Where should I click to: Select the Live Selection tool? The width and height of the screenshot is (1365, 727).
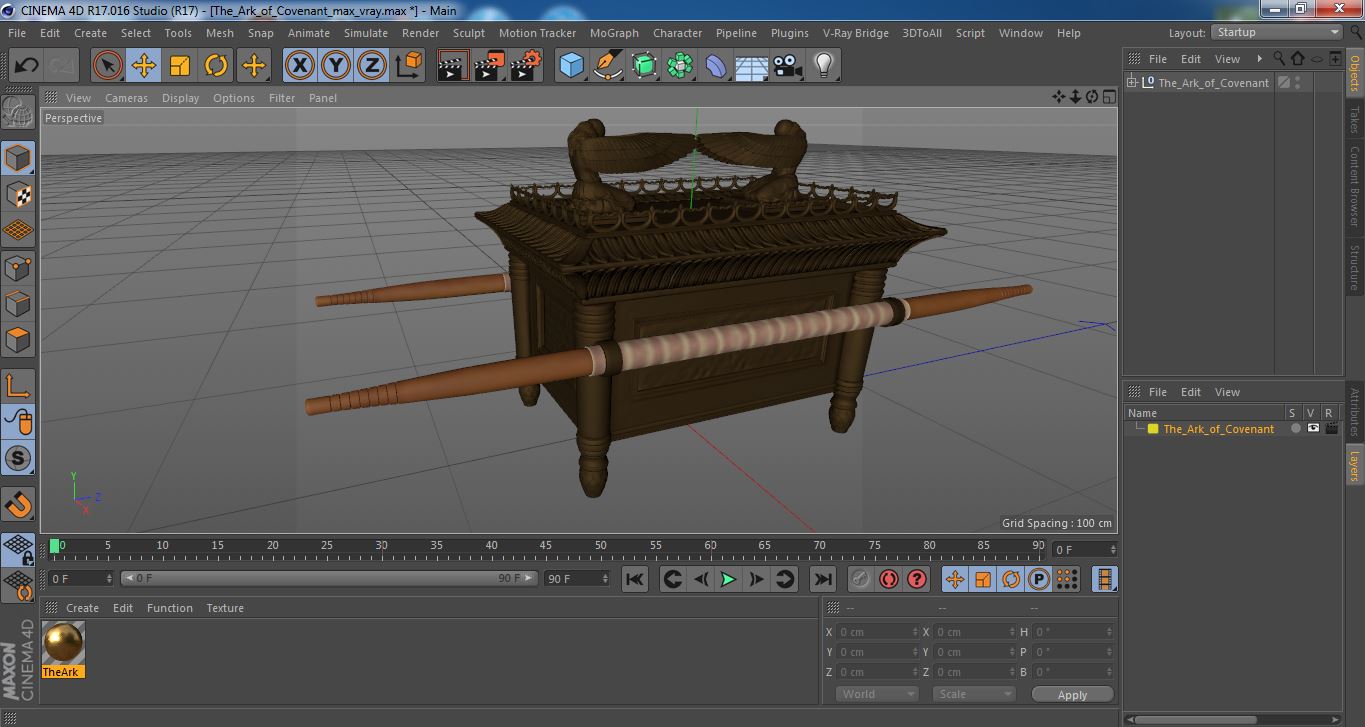(x=107, y=66)
